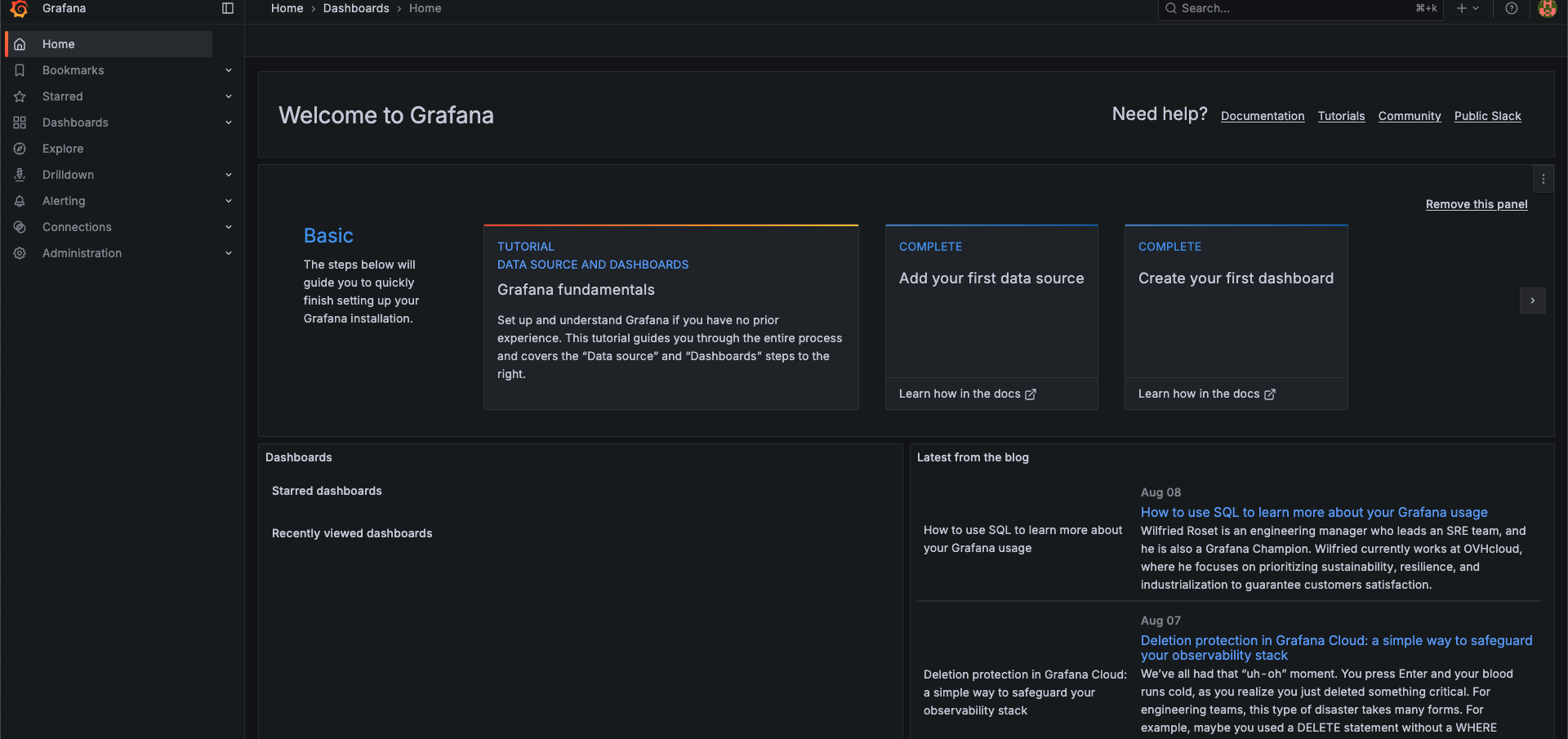Image resolution: width=1568 pixels, height=739 pixels.
Task: Click external link icon on data source card
Action: tap(1031, 394)
